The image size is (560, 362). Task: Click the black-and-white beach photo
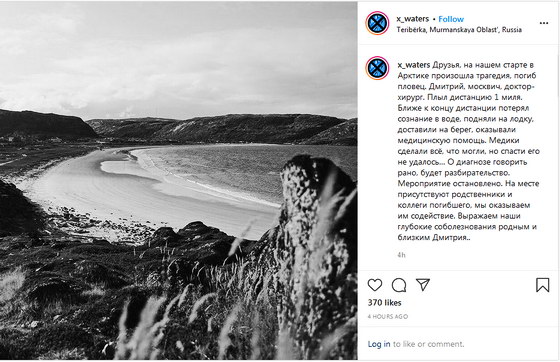pyautogui.click(x=178, y=181)
